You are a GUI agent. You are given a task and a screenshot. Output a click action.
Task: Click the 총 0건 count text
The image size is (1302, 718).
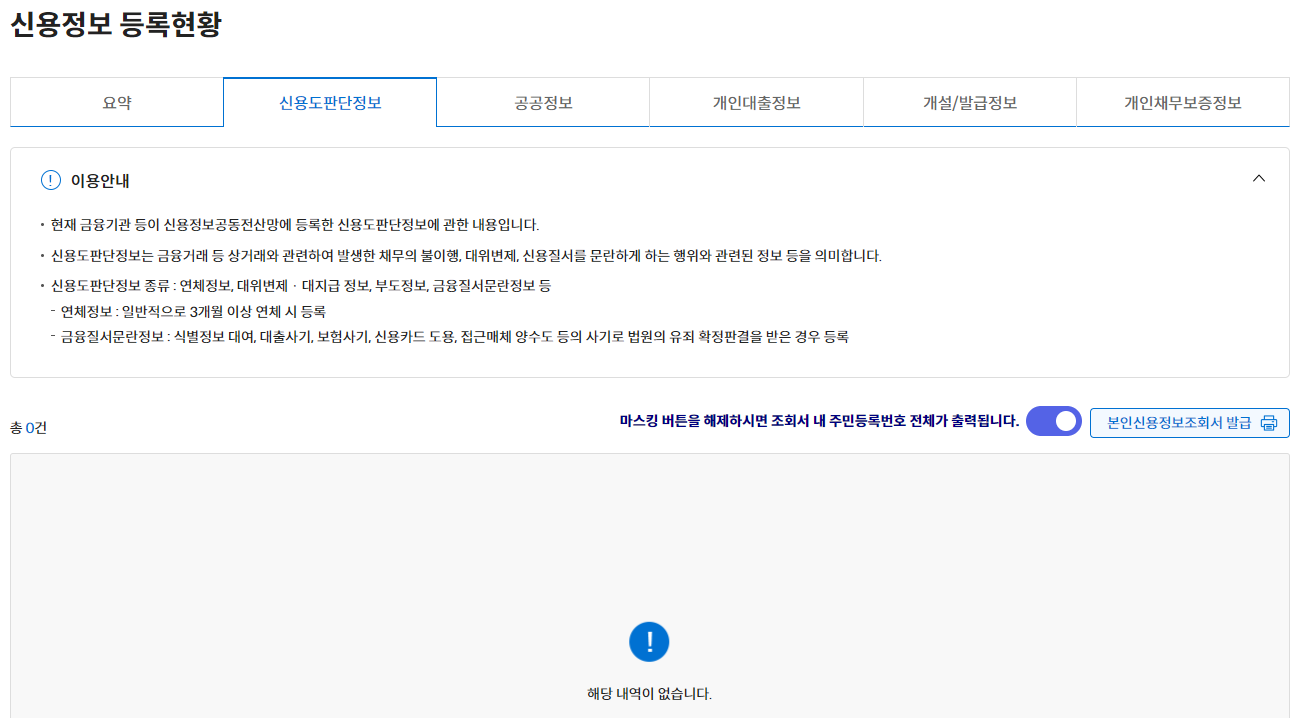tap(28, 428)
